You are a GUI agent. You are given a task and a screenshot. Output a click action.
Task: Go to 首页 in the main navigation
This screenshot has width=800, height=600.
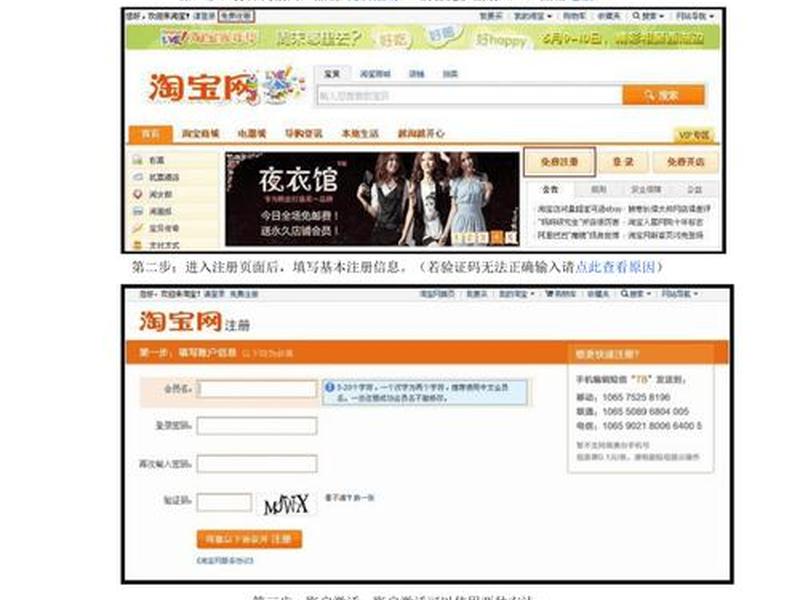151,134
